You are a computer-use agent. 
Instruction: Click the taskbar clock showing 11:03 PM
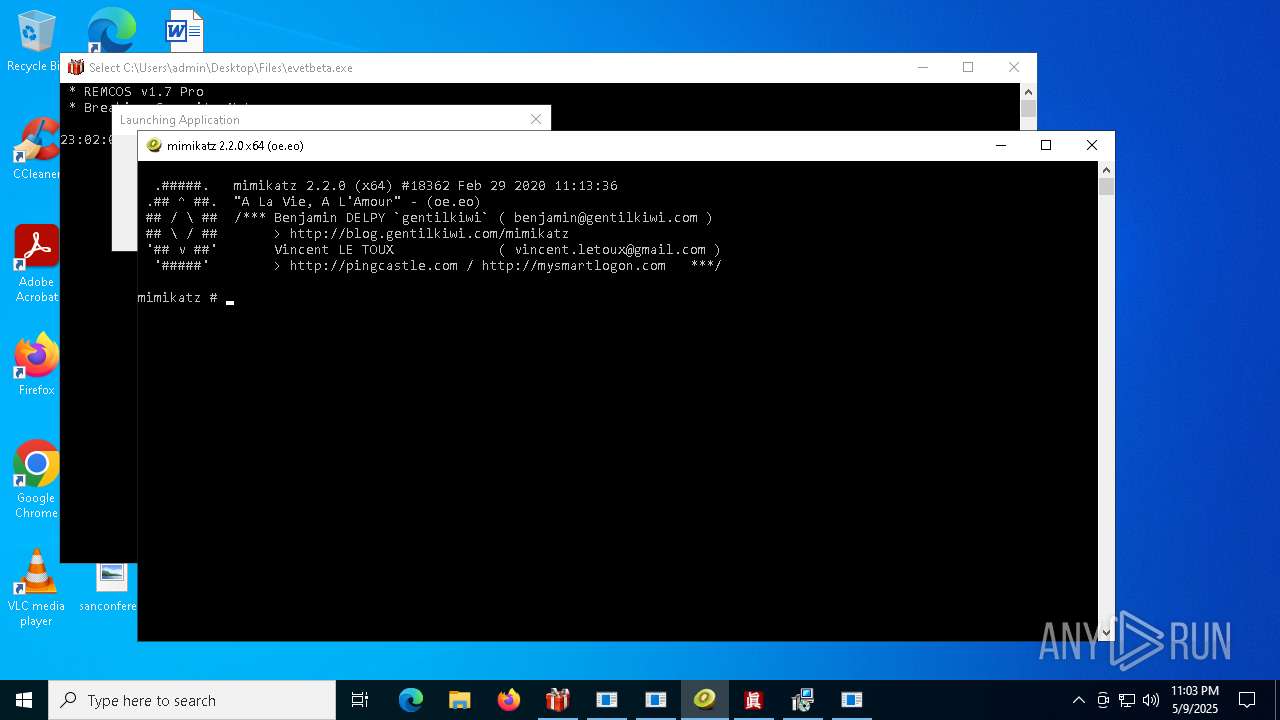click(x=1195, y=700)
